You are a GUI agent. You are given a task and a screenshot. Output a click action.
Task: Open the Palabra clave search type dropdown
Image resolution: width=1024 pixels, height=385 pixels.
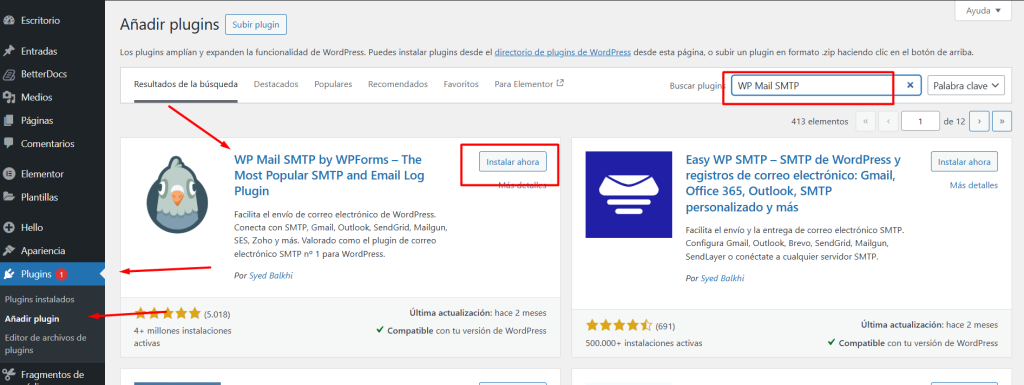click(x=966, y=85)
